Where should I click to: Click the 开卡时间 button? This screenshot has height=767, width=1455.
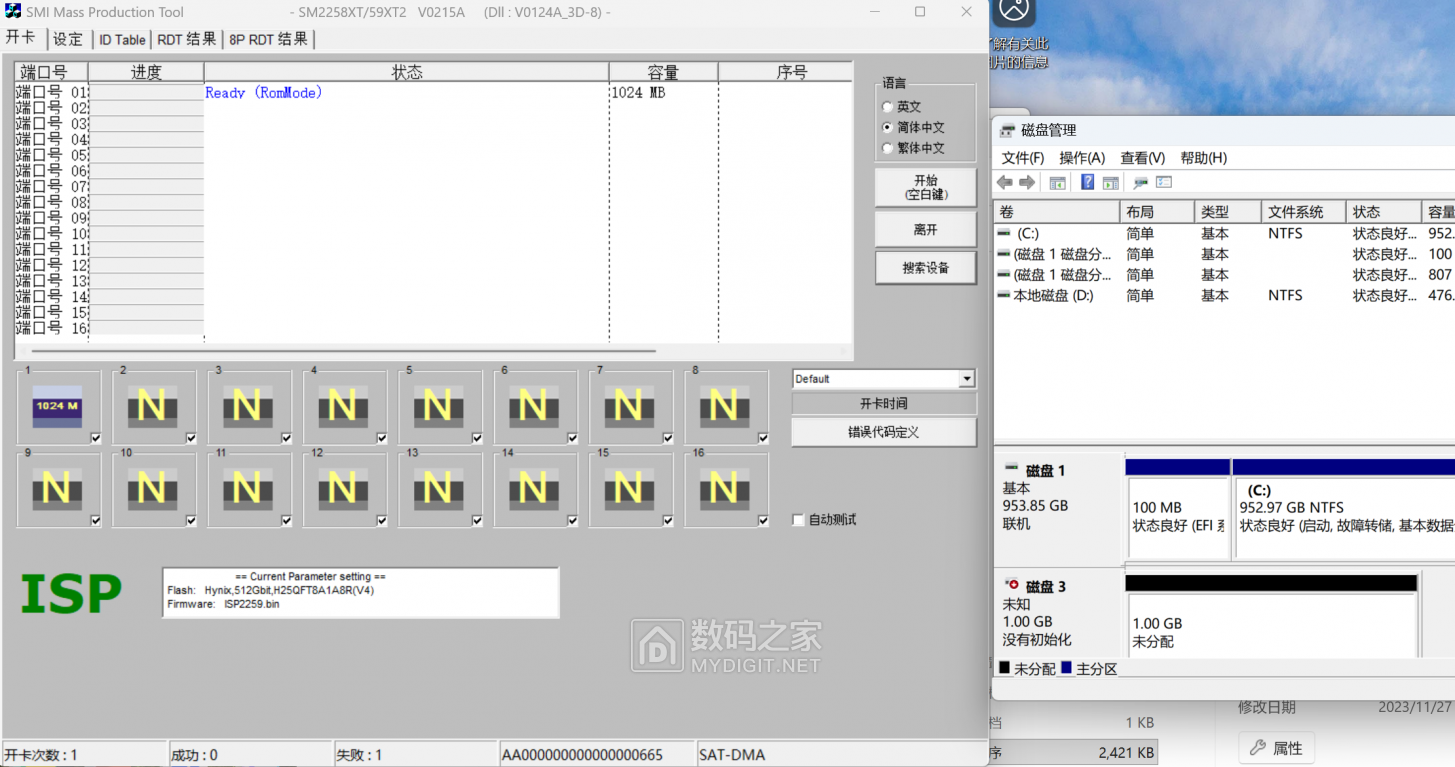click(x=884, y=404)
